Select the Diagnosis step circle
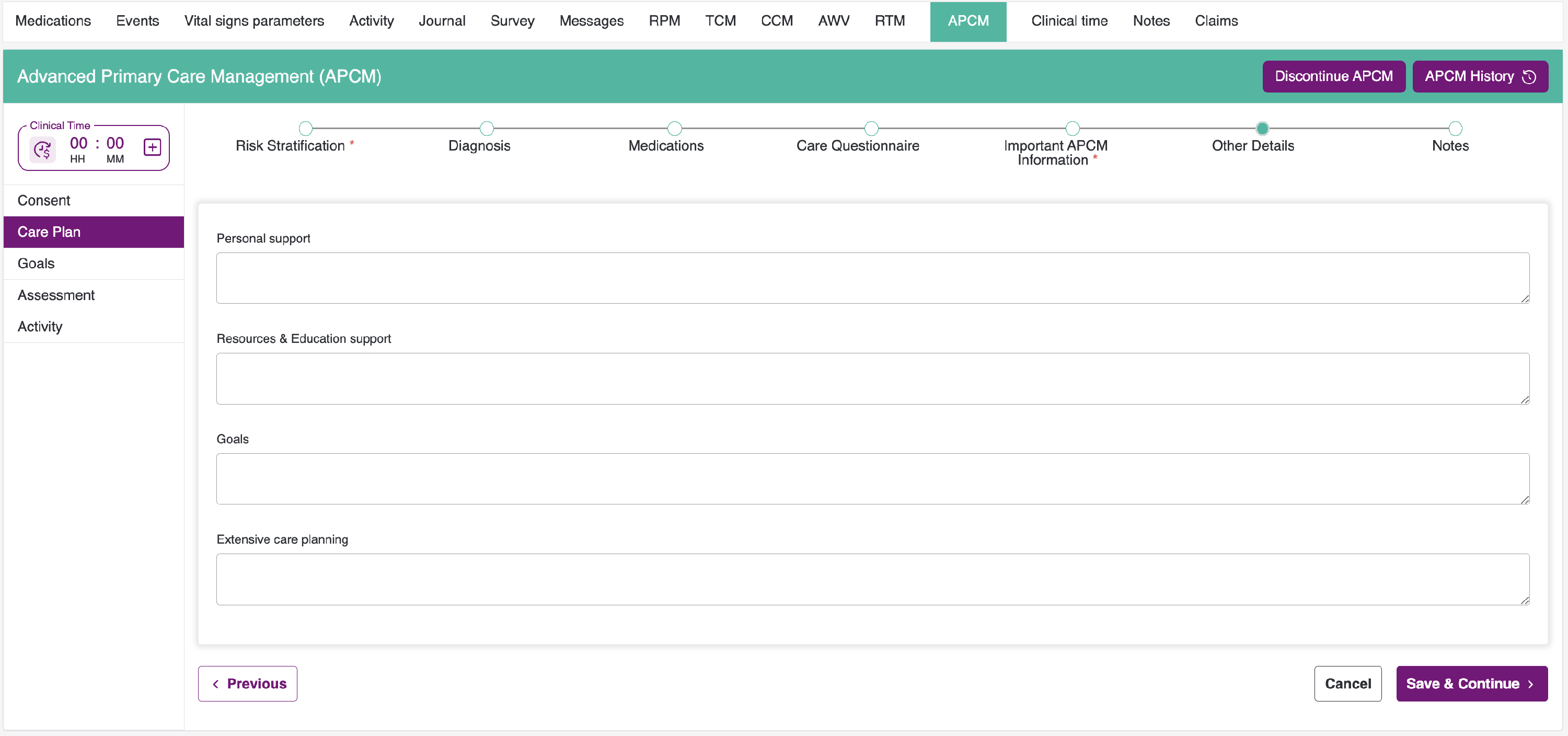Screen dimensions: 1568x736 pyautogui.click(x=487, y=129)
